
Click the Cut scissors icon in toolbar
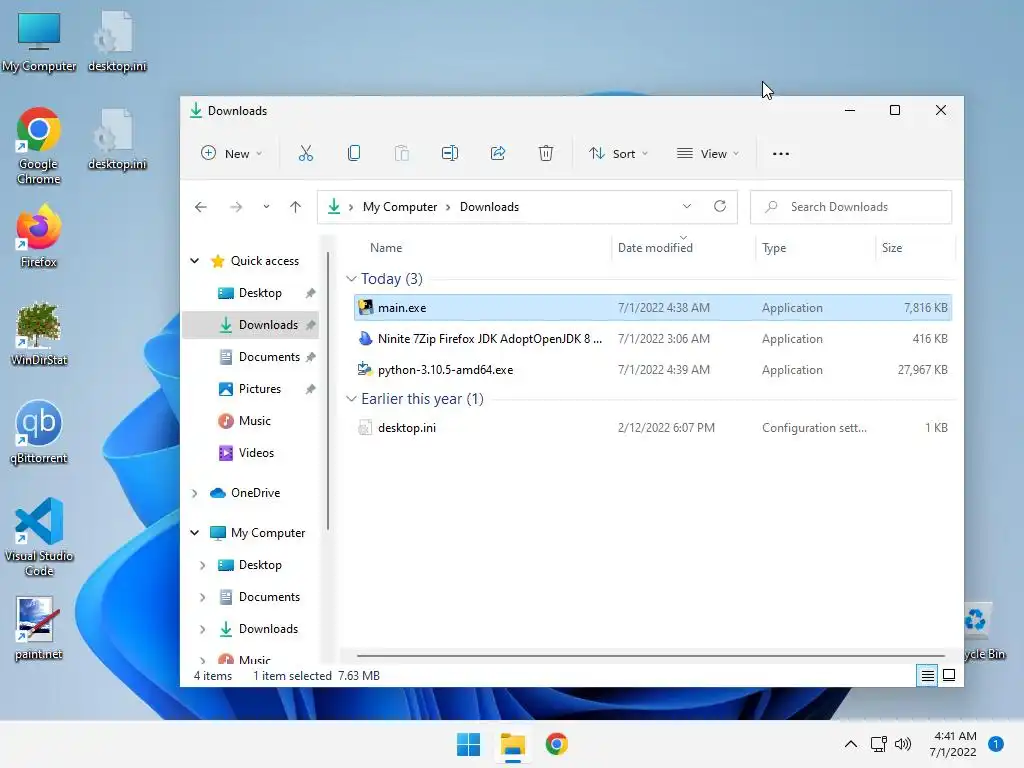(x=306, y=153)
